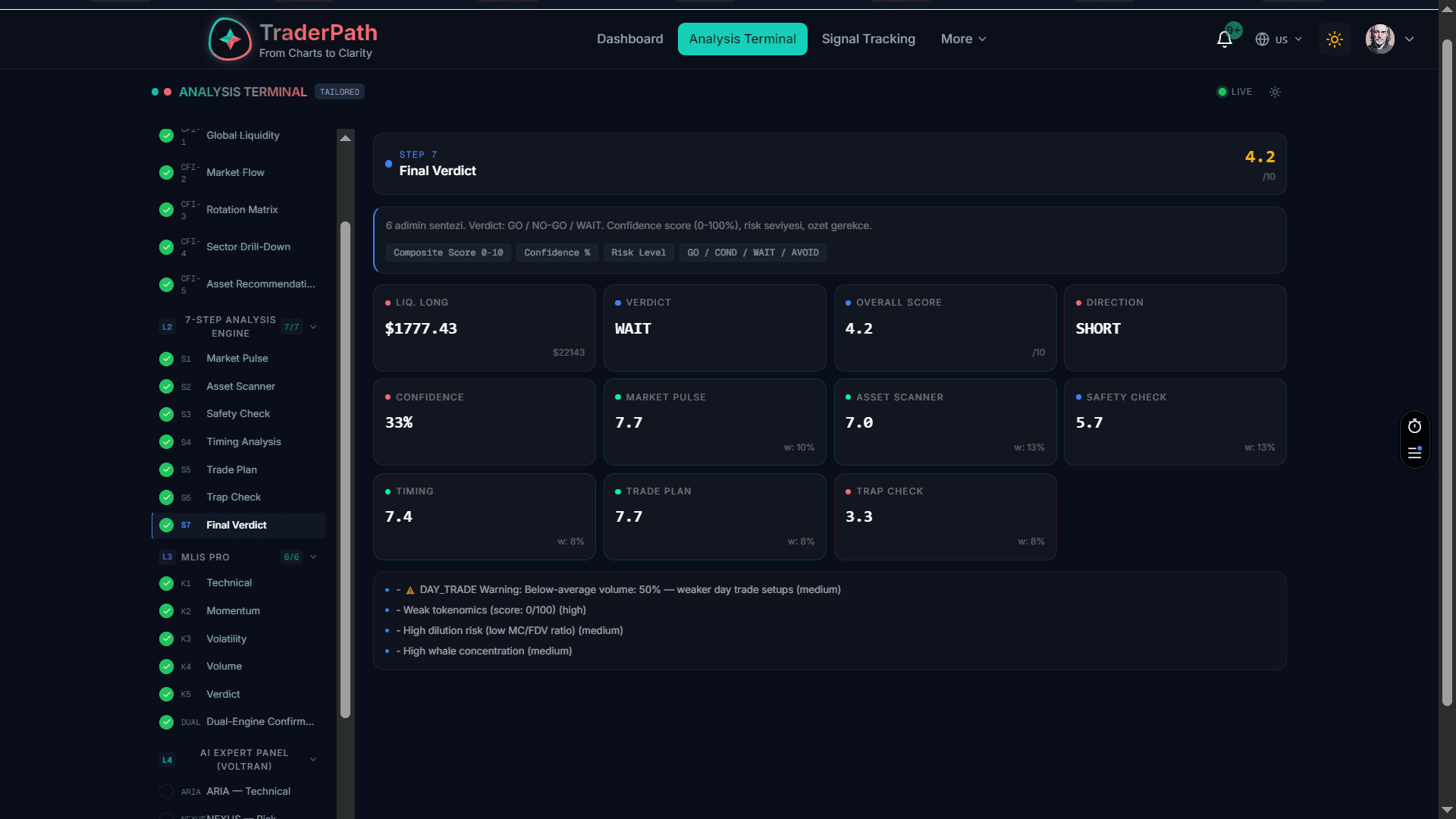
Task: Open the LIQ. LONG card
Action: [x=485, y=328]
